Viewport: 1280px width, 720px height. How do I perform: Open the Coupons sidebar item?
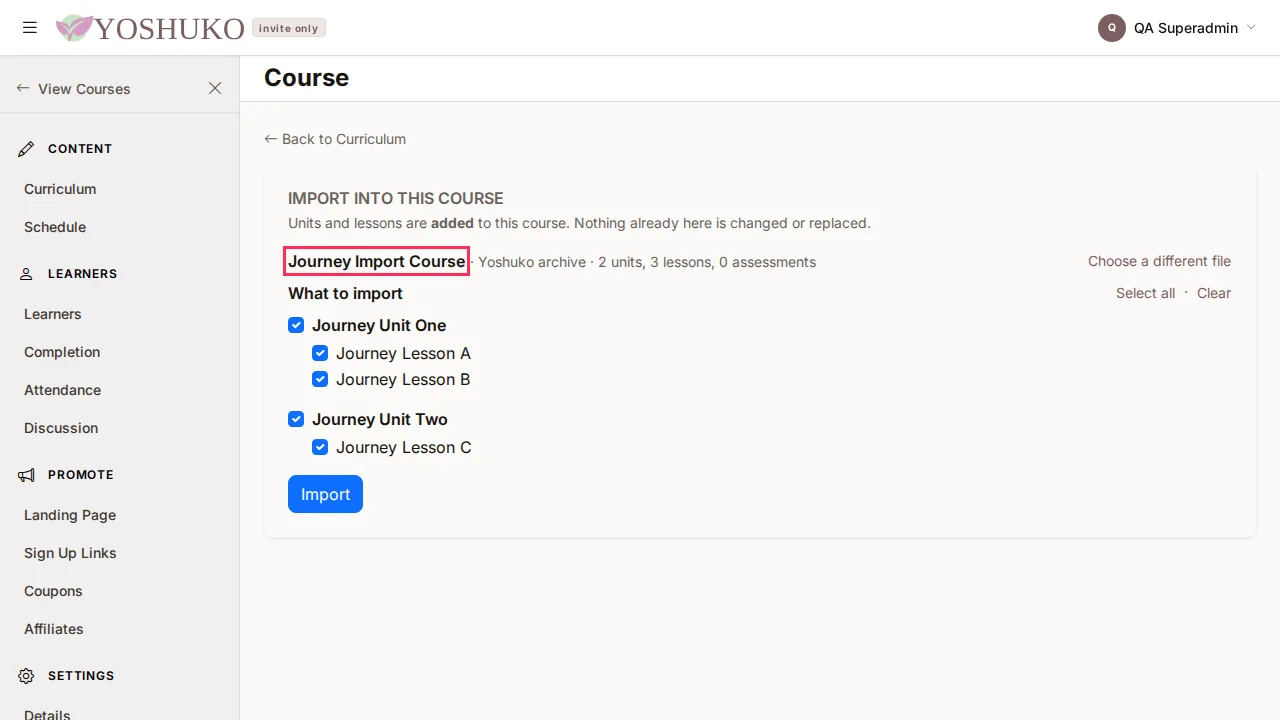coord(53,591)
